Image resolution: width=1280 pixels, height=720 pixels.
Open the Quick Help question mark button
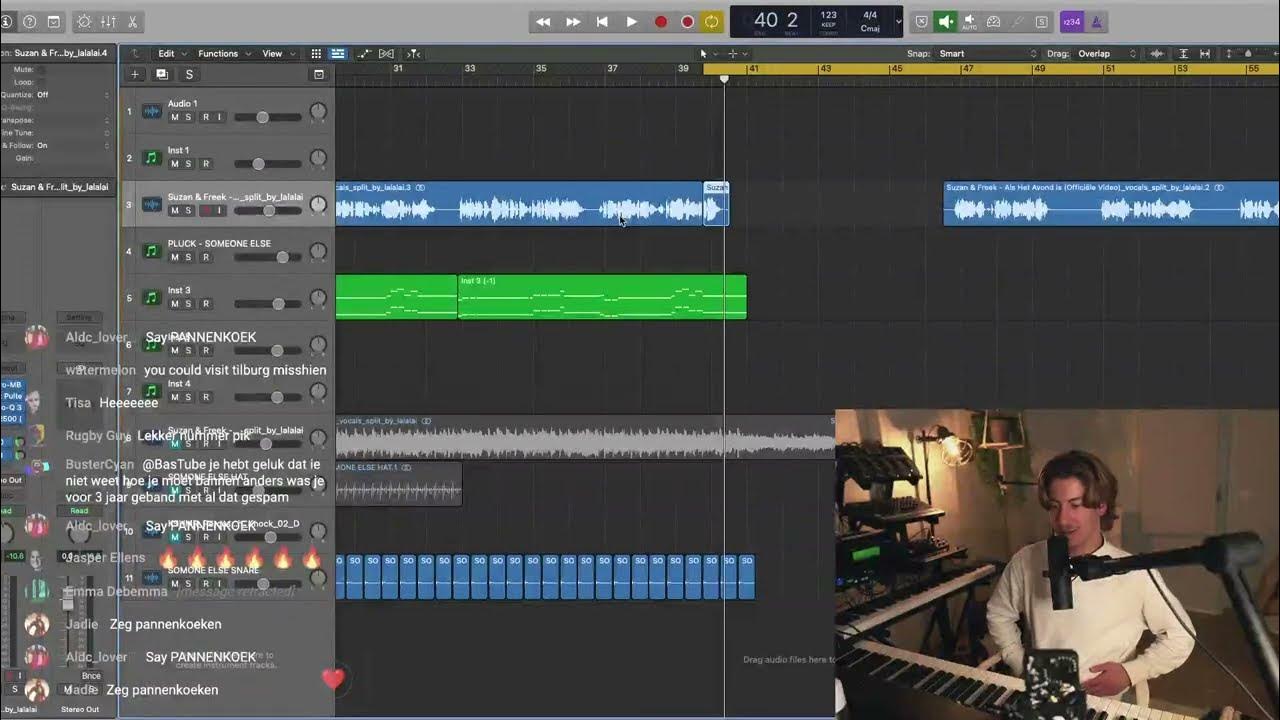tap(29, 21)
